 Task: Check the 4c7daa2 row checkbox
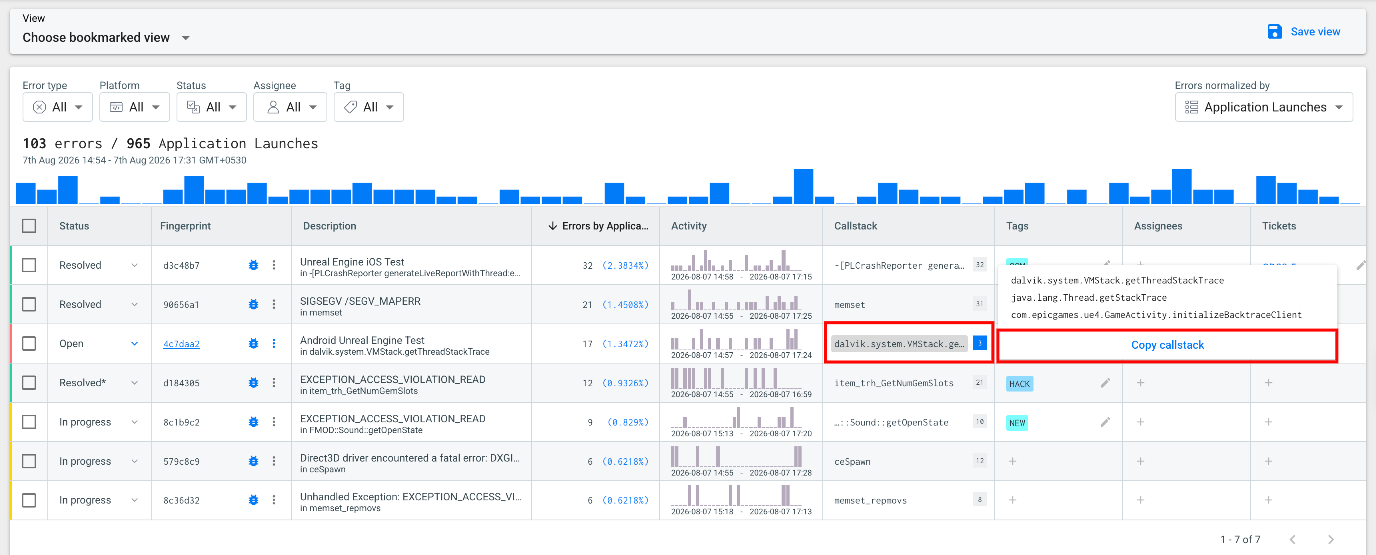coord(29,344)
